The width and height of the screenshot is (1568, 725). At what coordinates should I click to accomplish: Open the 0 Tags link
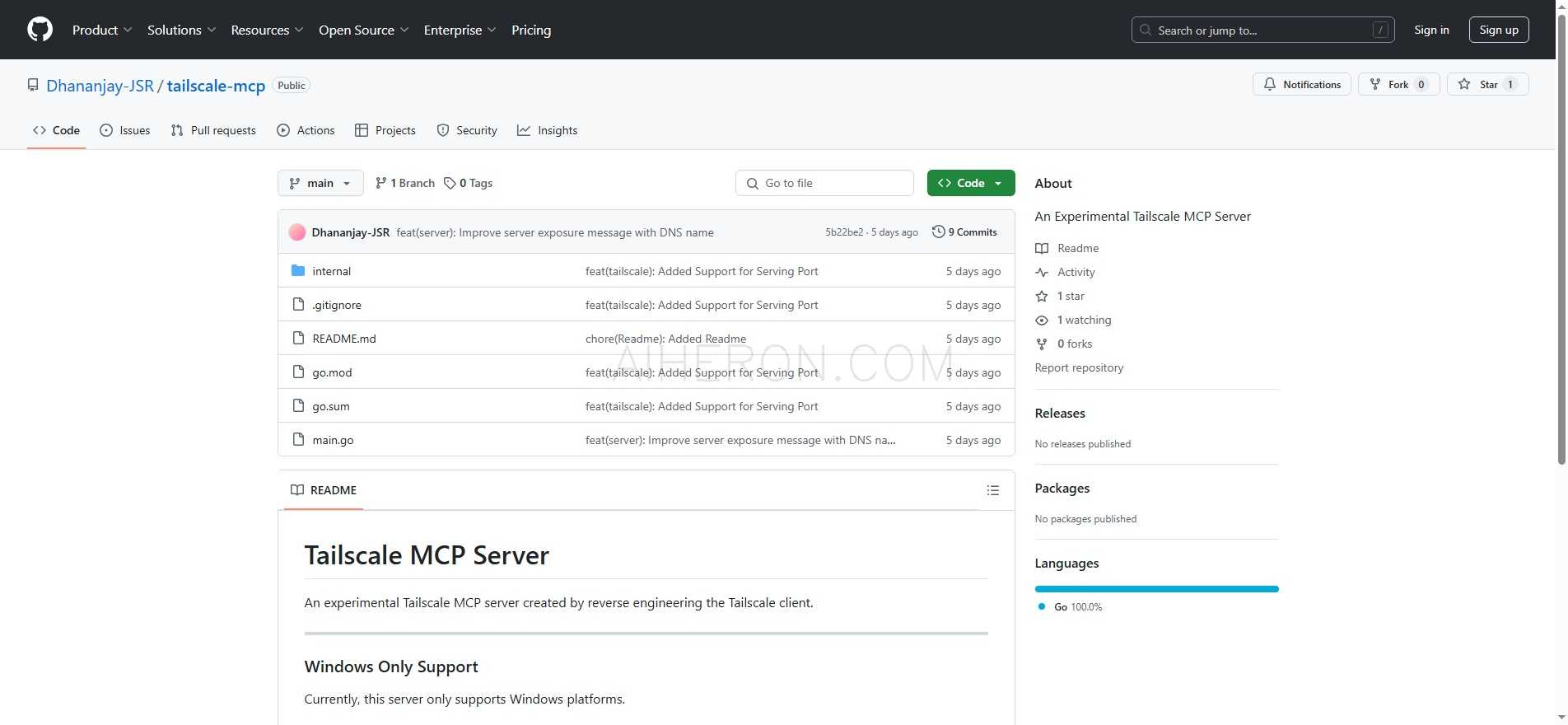tap(468, 183)
